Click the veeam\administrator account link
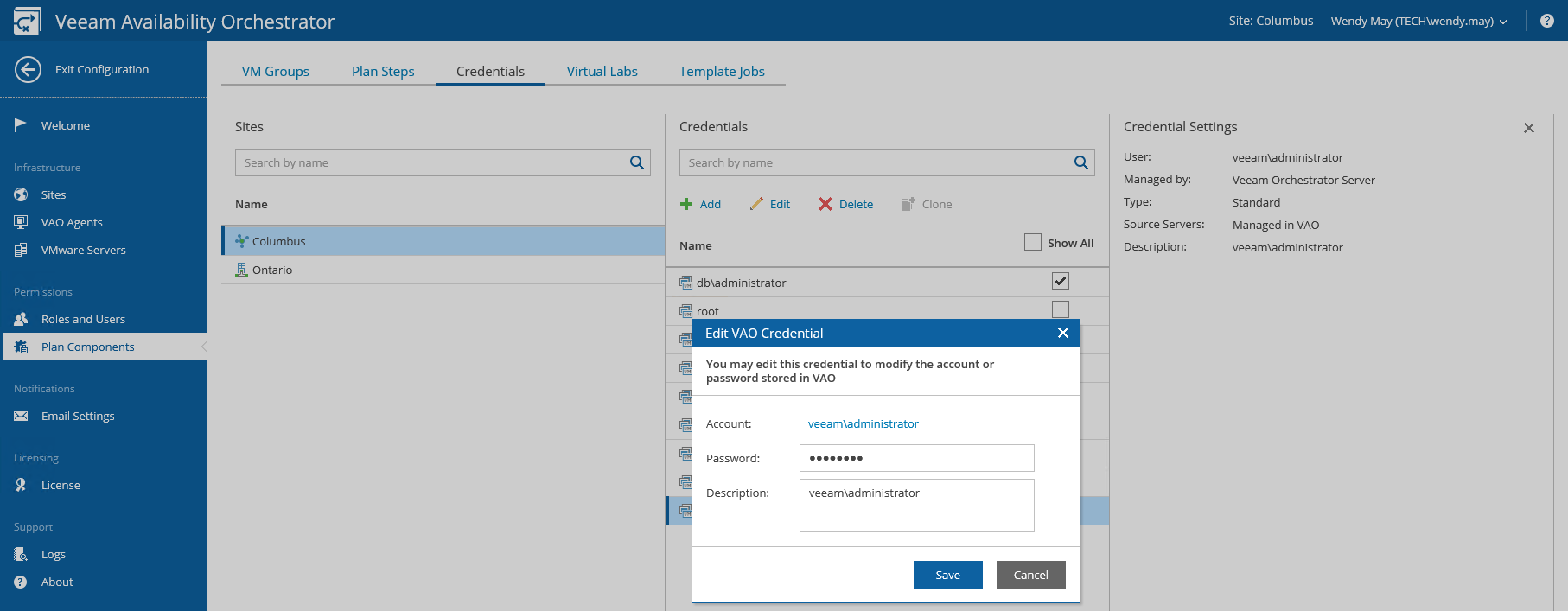1568x611 pixels. tap(864, 423)
